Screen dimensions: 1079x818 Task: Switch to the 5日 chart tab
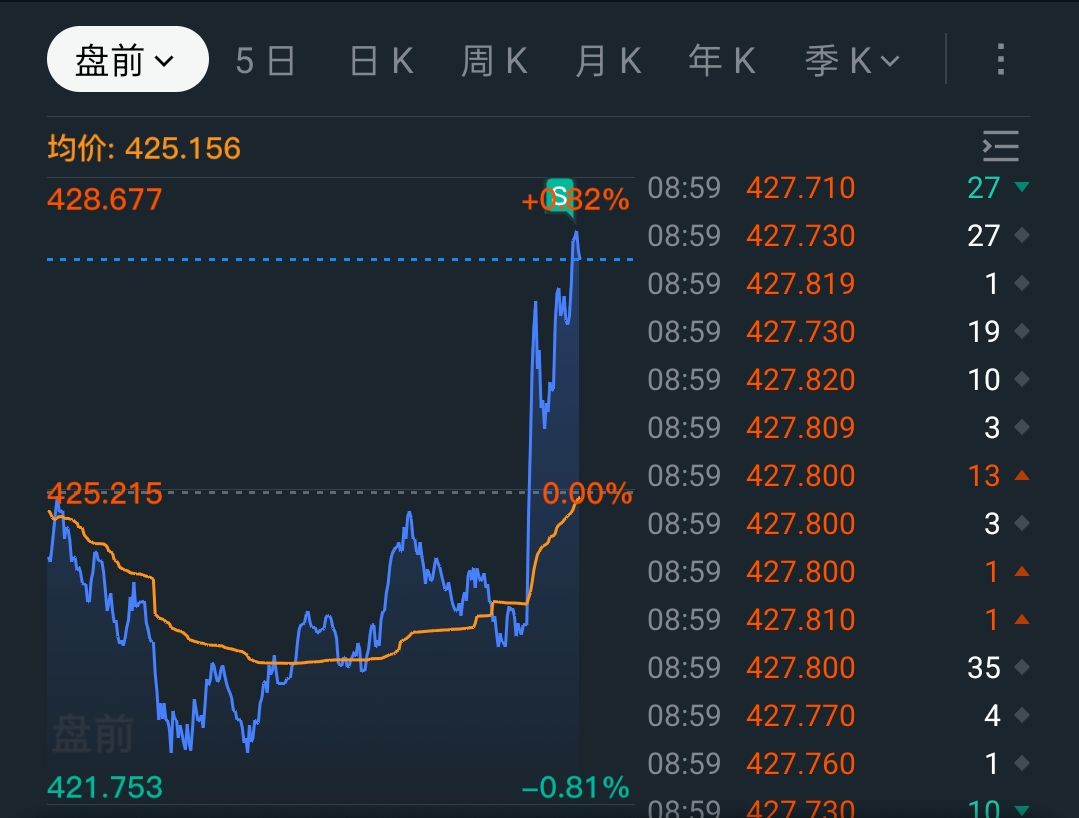(x=266, y=61)
